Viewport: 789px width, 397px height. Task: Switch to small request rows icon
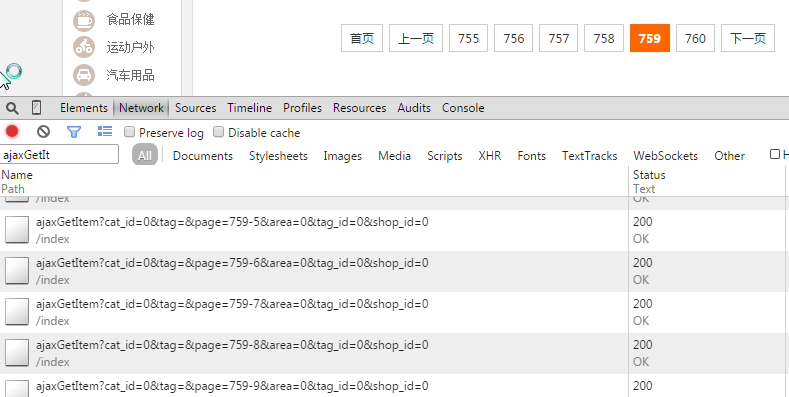tap(105, 132)
